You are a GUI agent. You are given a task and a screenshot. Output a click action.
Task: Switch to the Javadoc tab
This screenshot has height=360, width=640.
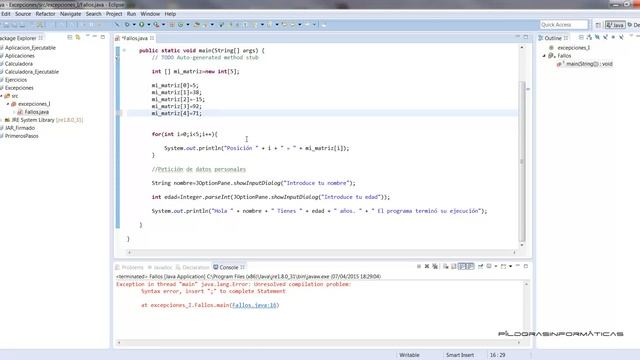point(160,267)
